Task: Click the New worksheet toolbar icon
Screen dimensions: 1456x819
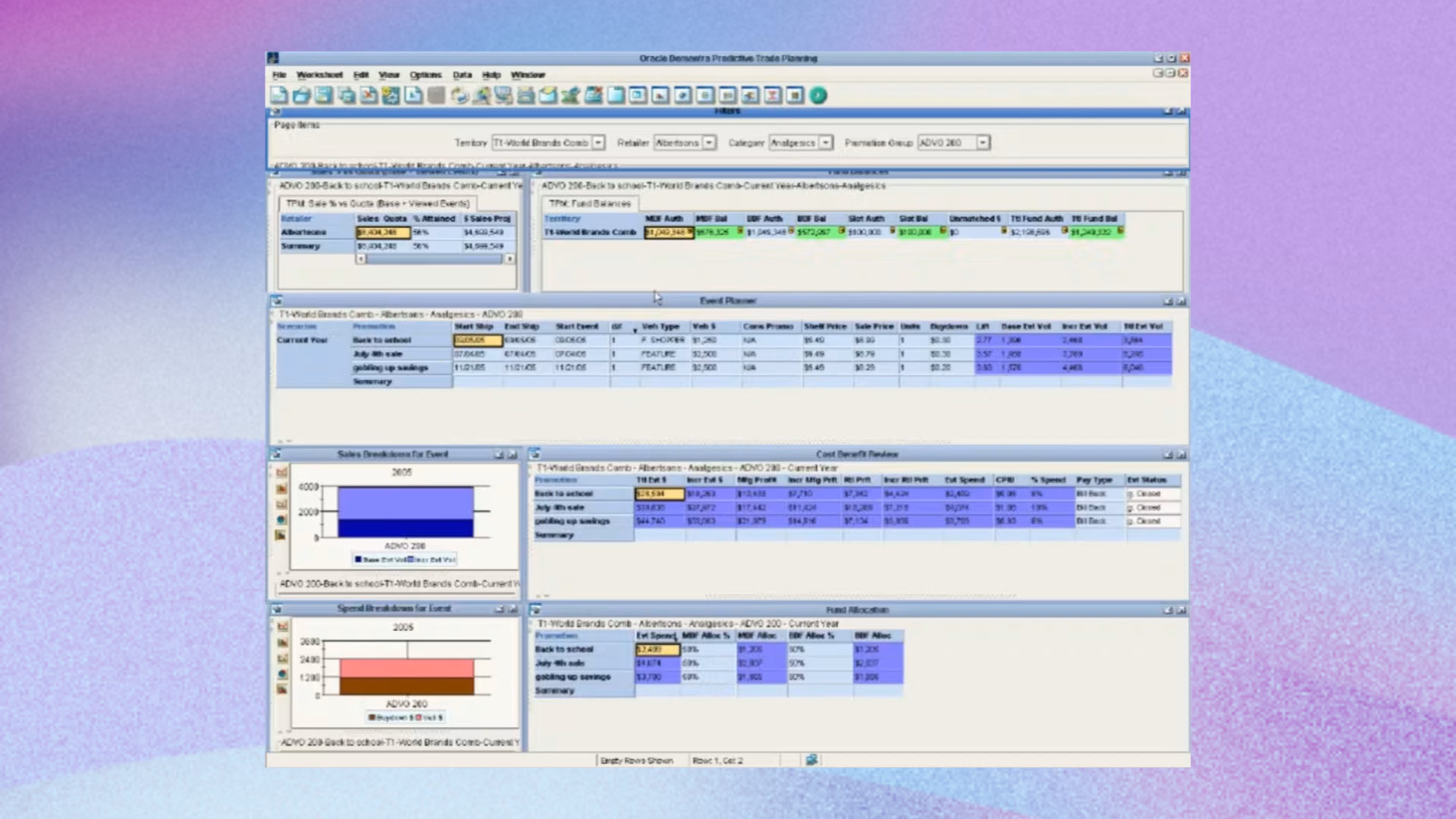Action: pyautogui.click(x=279, y=96)
